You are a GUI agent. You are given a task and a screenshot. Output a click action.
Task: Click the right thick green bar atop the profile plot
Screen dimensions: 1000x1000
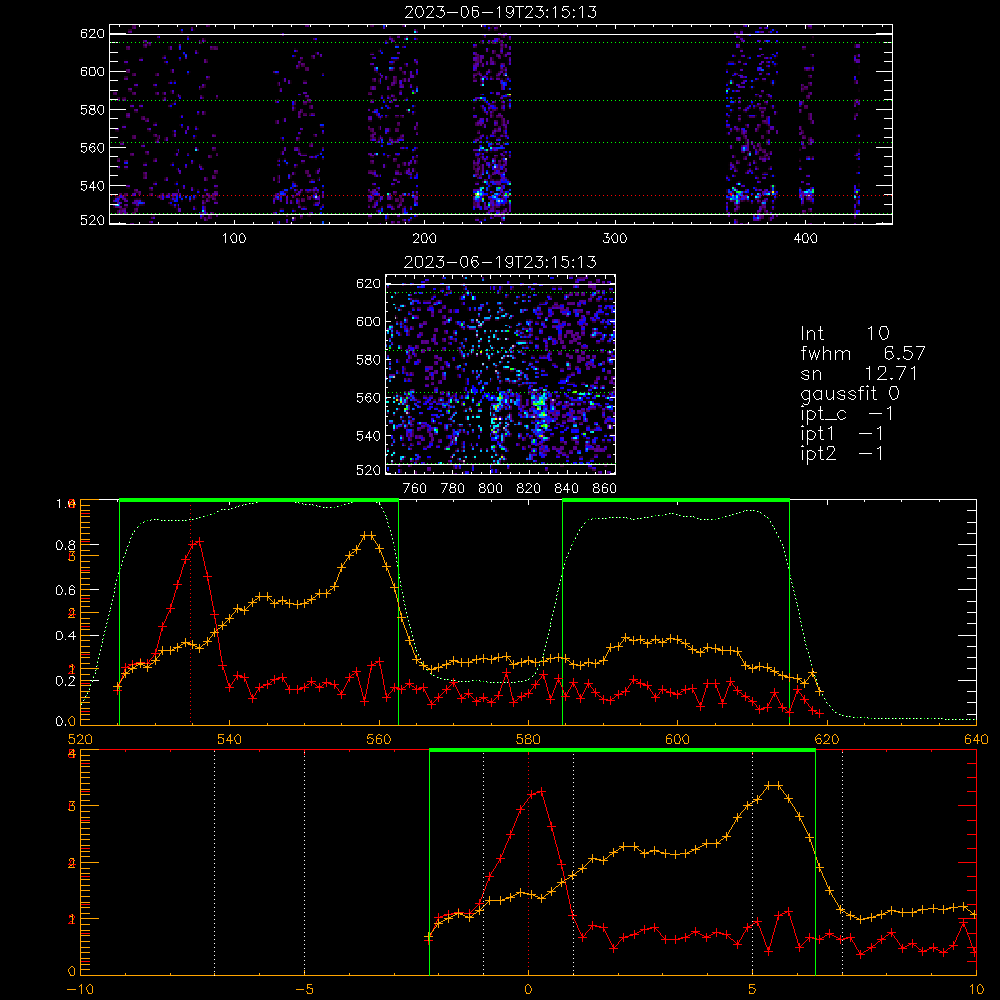coord(676,500)
